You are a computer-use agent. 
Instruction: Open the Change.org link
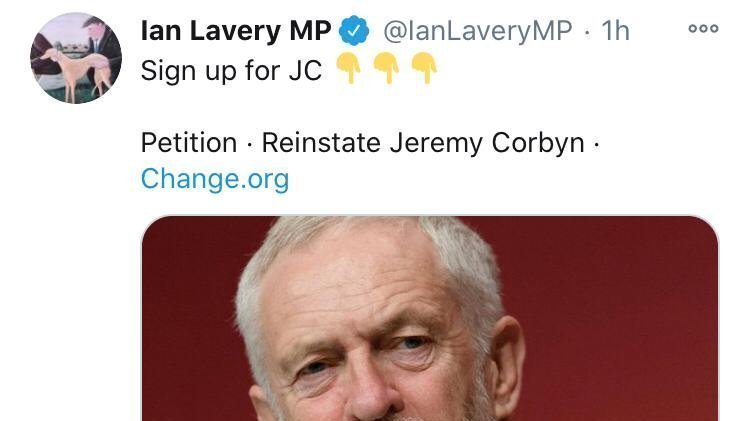pos(214,179)
